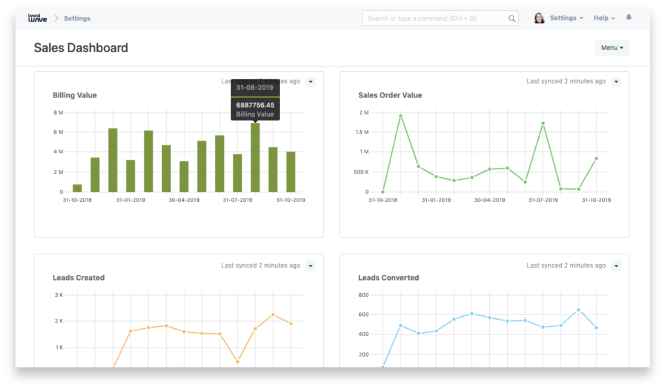
Task: Expand Billing Value chart options dropdown
Action: pos(310,82)
